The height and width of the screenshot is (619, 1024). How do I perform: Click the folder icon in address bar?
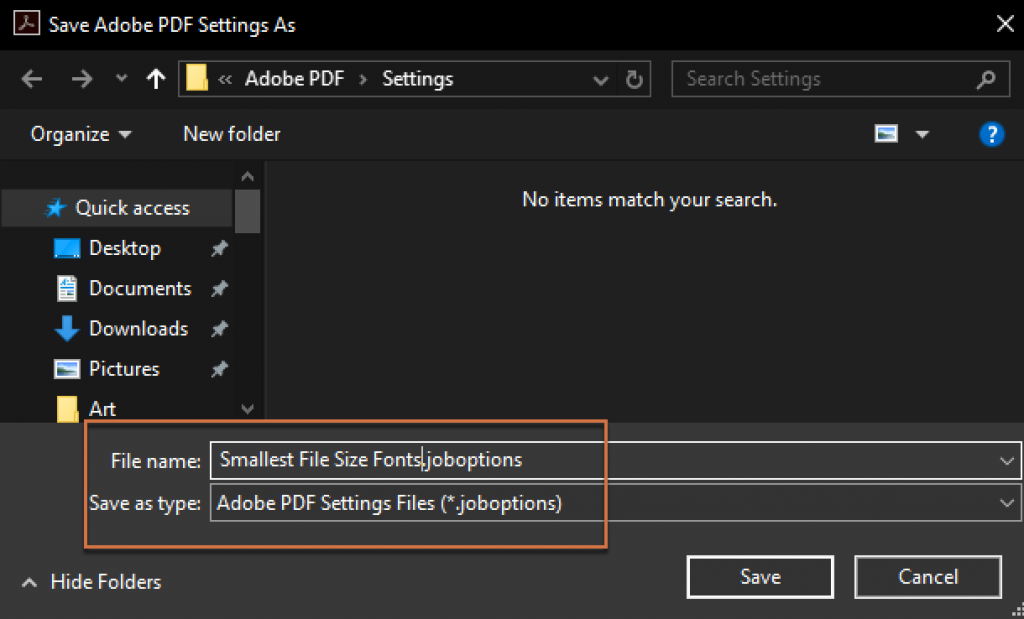coord(197,78)
